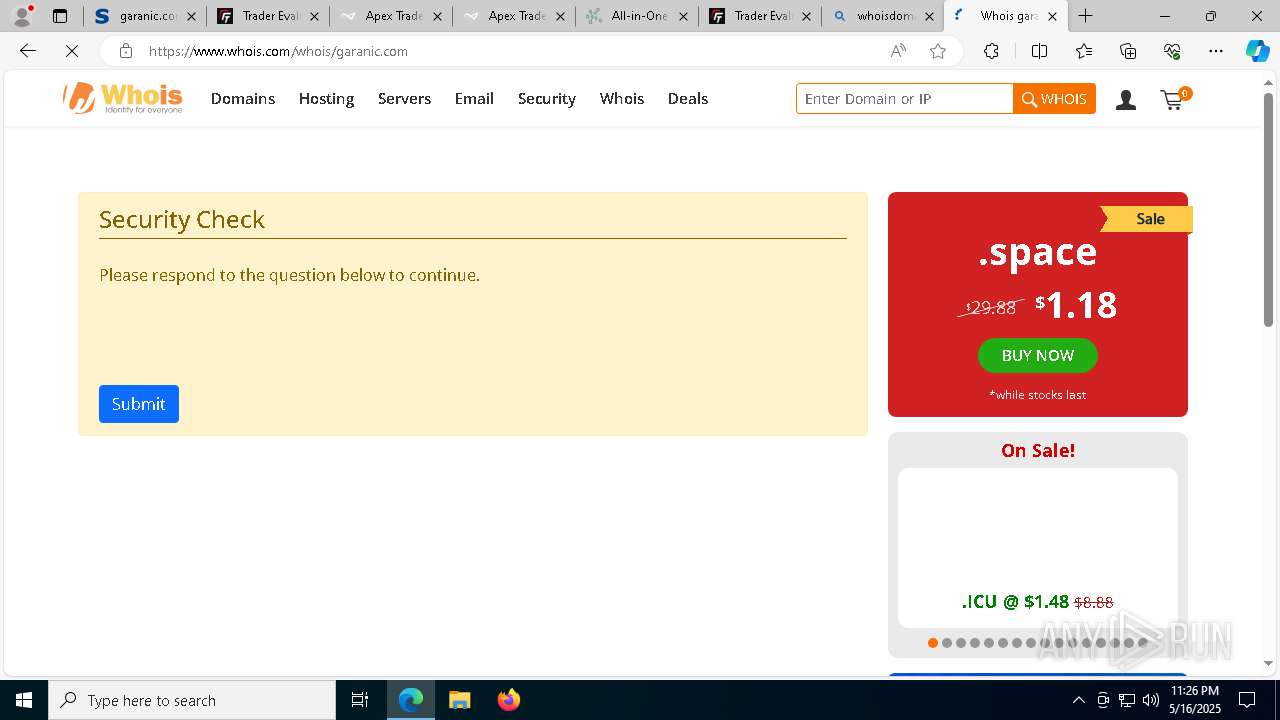
Task: Open the Whois menu item
Action: pos(622,98)
